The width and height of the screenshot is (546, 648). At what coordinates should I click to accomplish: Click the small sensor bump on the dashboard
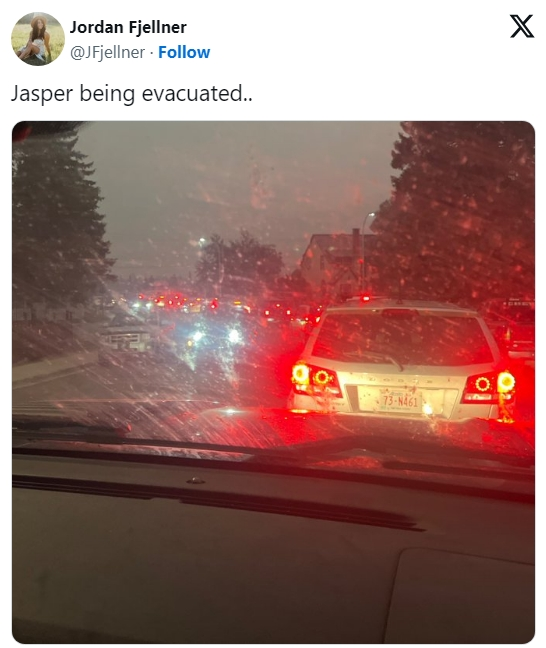coord(196,481)
